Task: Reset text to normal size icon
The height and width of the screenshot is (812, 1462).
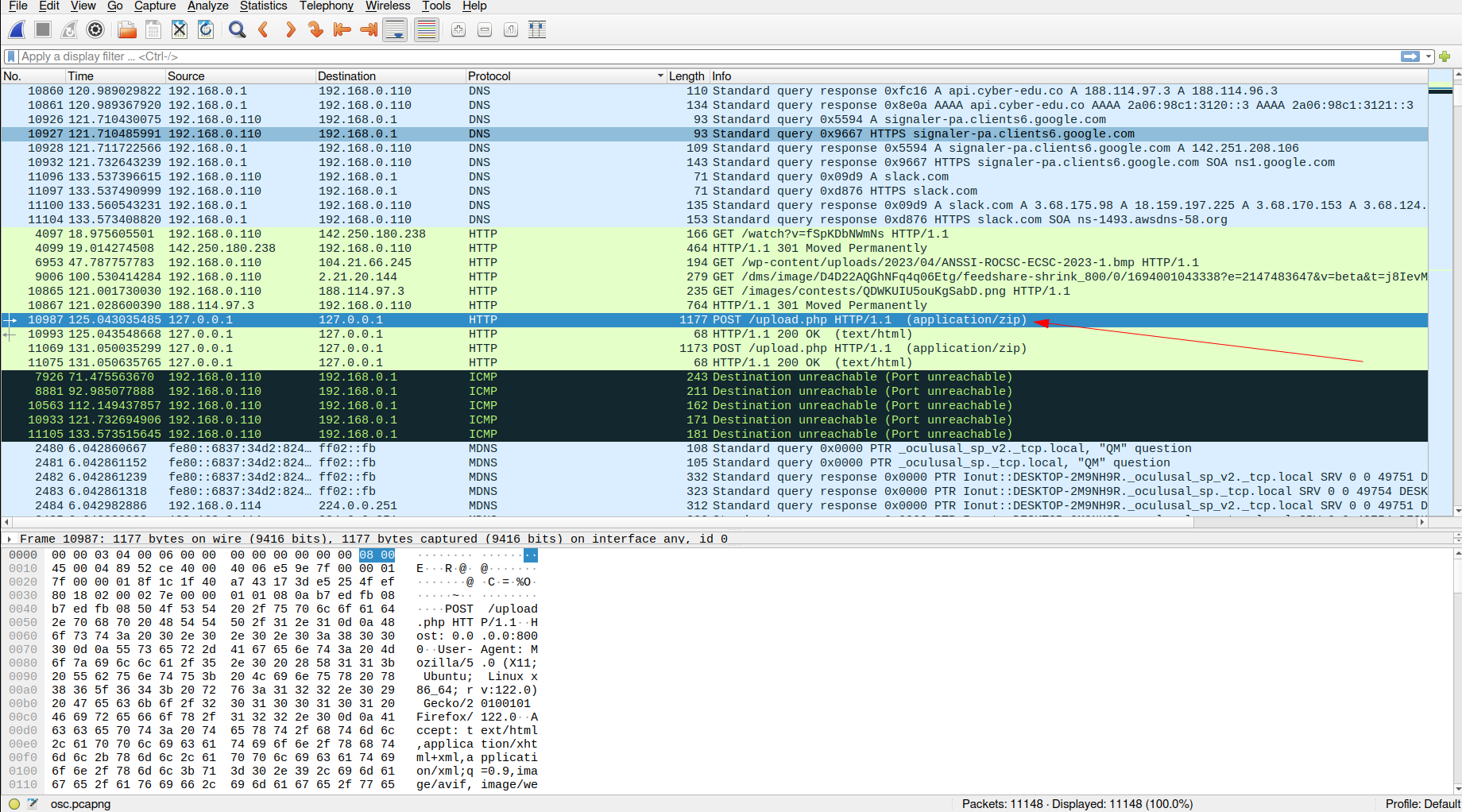Action: [x=511, y=30]
